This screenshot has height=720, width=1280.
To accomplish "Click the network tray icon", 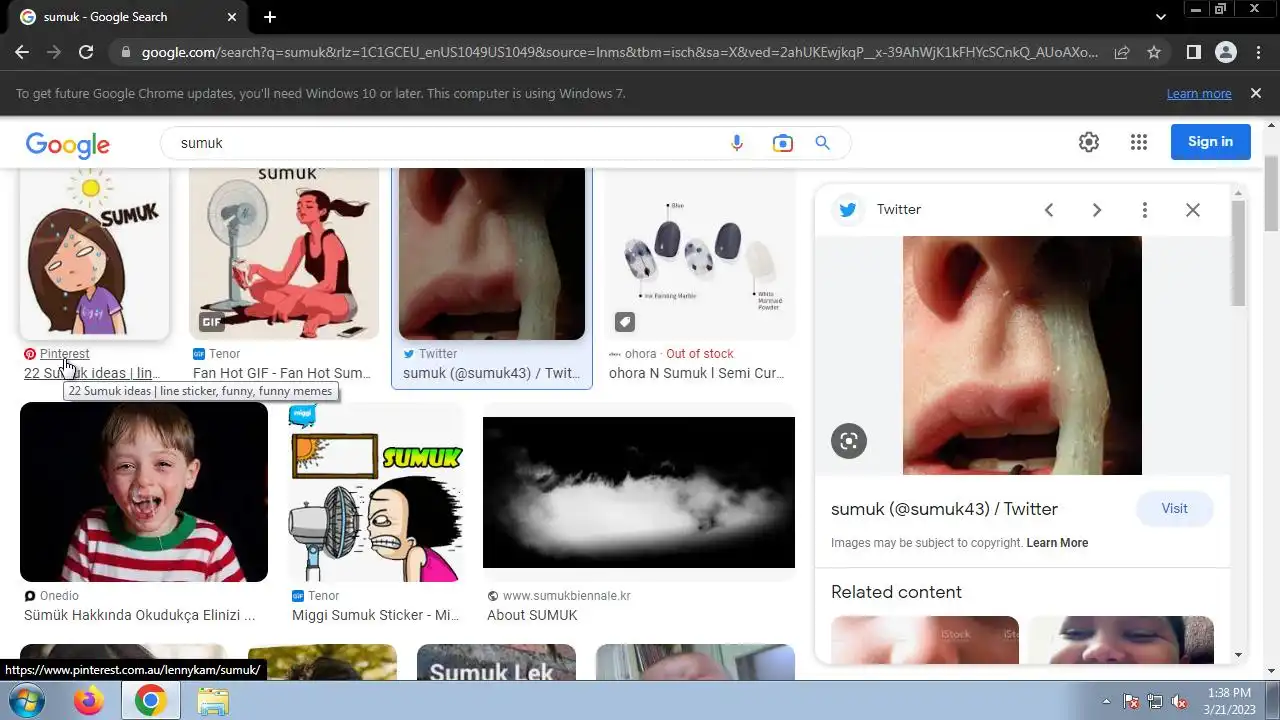I will click(x=1155, y=701).
